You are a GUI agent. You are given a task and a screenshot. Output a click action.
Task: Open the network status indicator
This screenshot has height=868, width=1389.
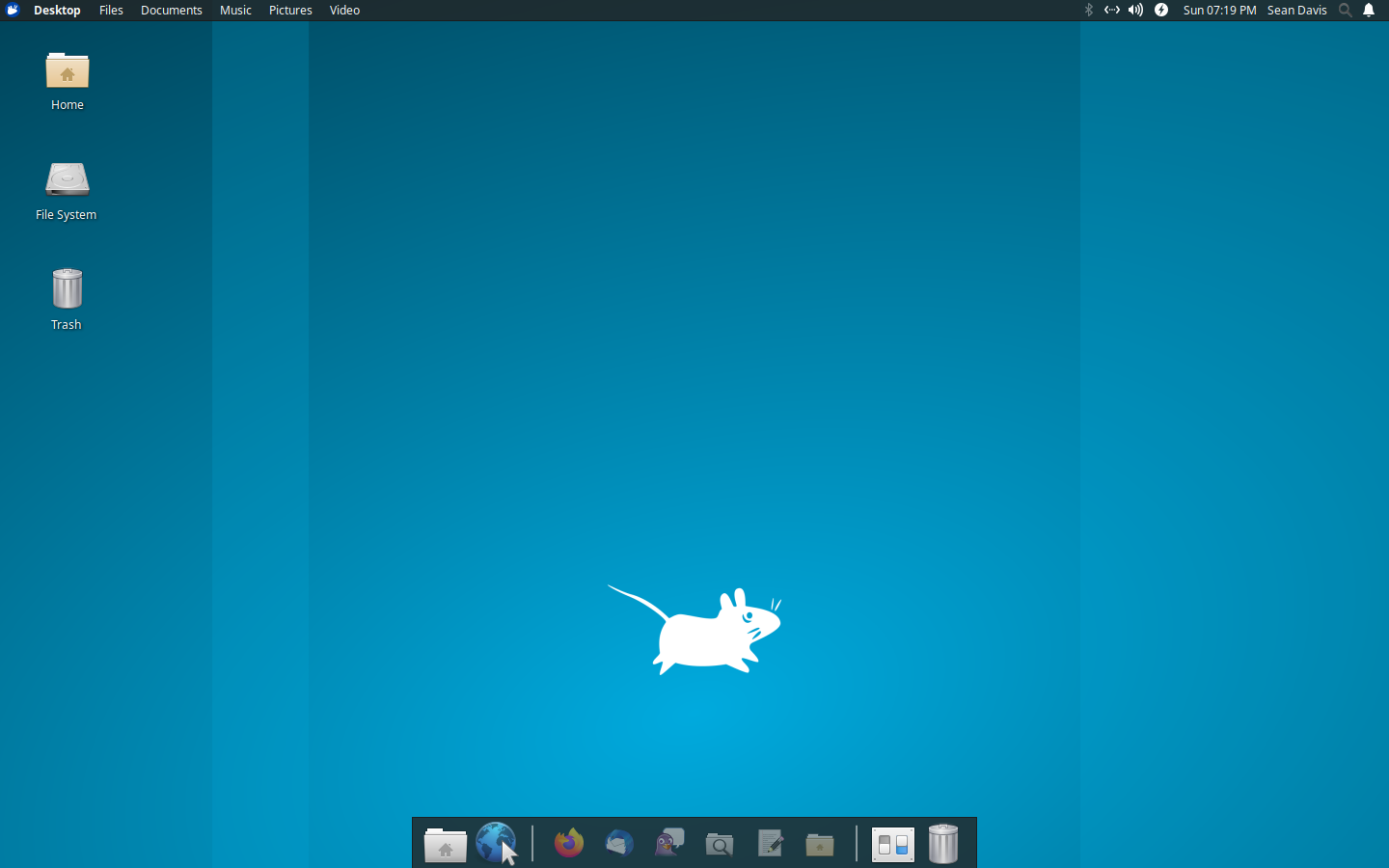pos(1112,10)
